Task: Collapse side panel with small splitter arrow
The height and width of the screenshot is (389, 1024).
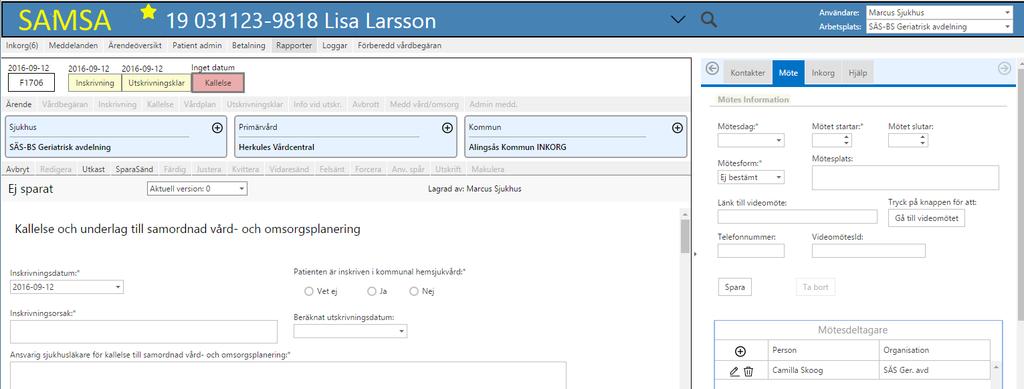Action: [696, 255]
